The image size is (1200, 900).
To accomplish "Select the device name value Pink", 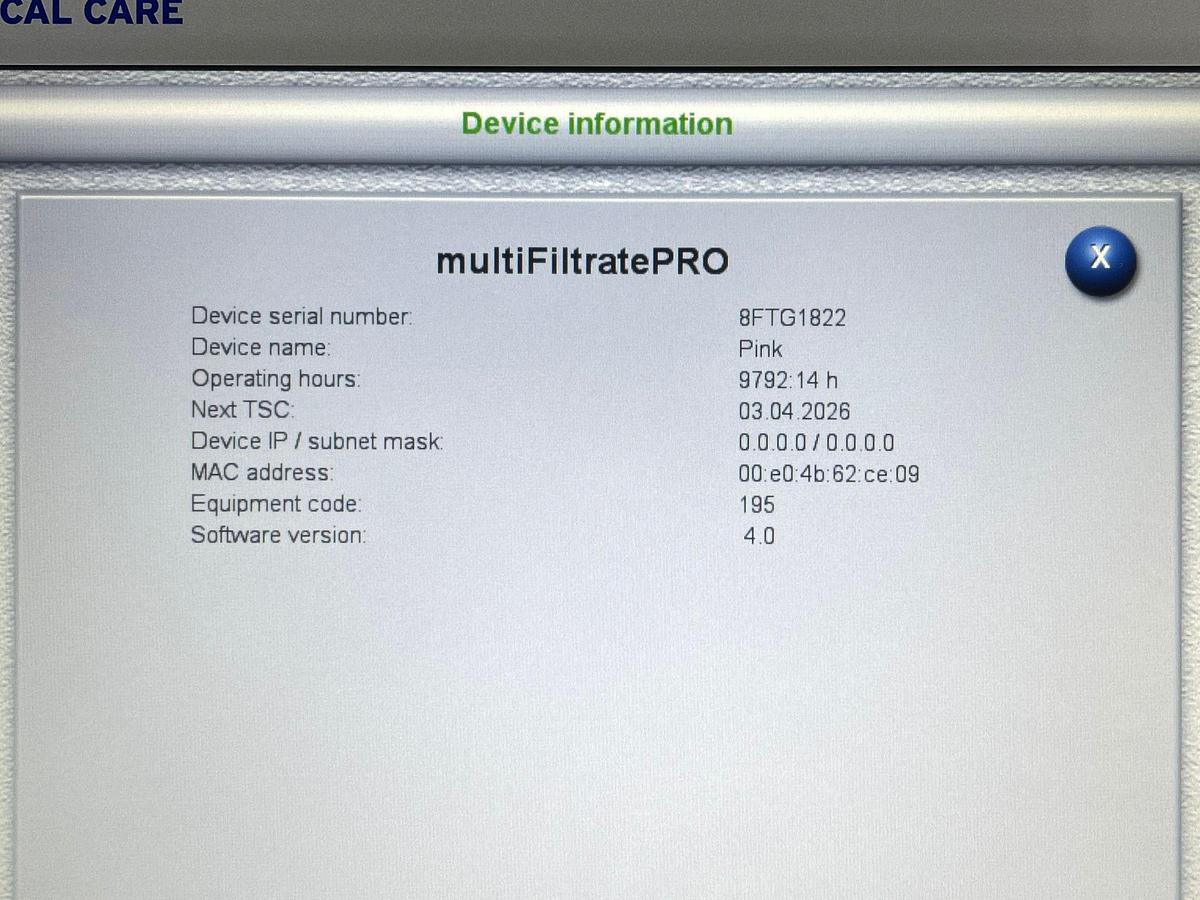I will click(x=759, y=349).
